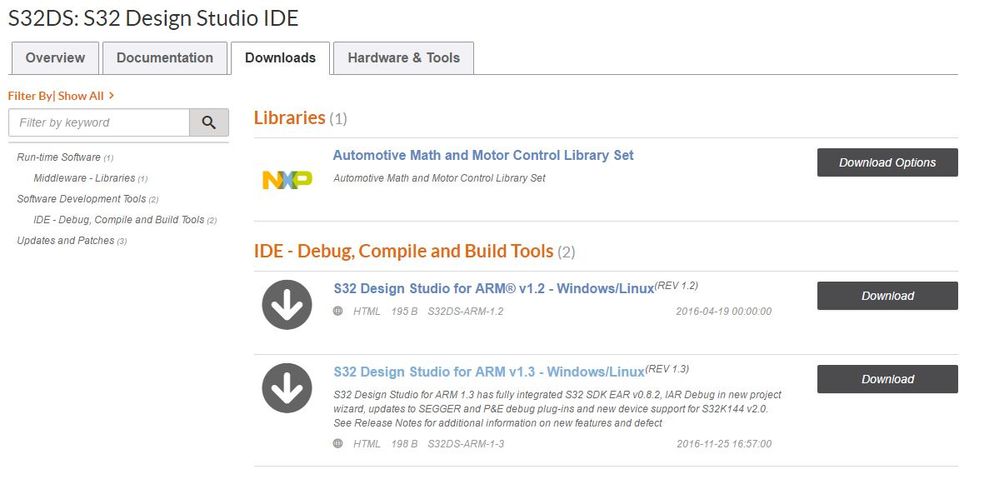The image size is (999, 479).
Task: Switch to the Documentation tab
Action: tap(165, 58)
